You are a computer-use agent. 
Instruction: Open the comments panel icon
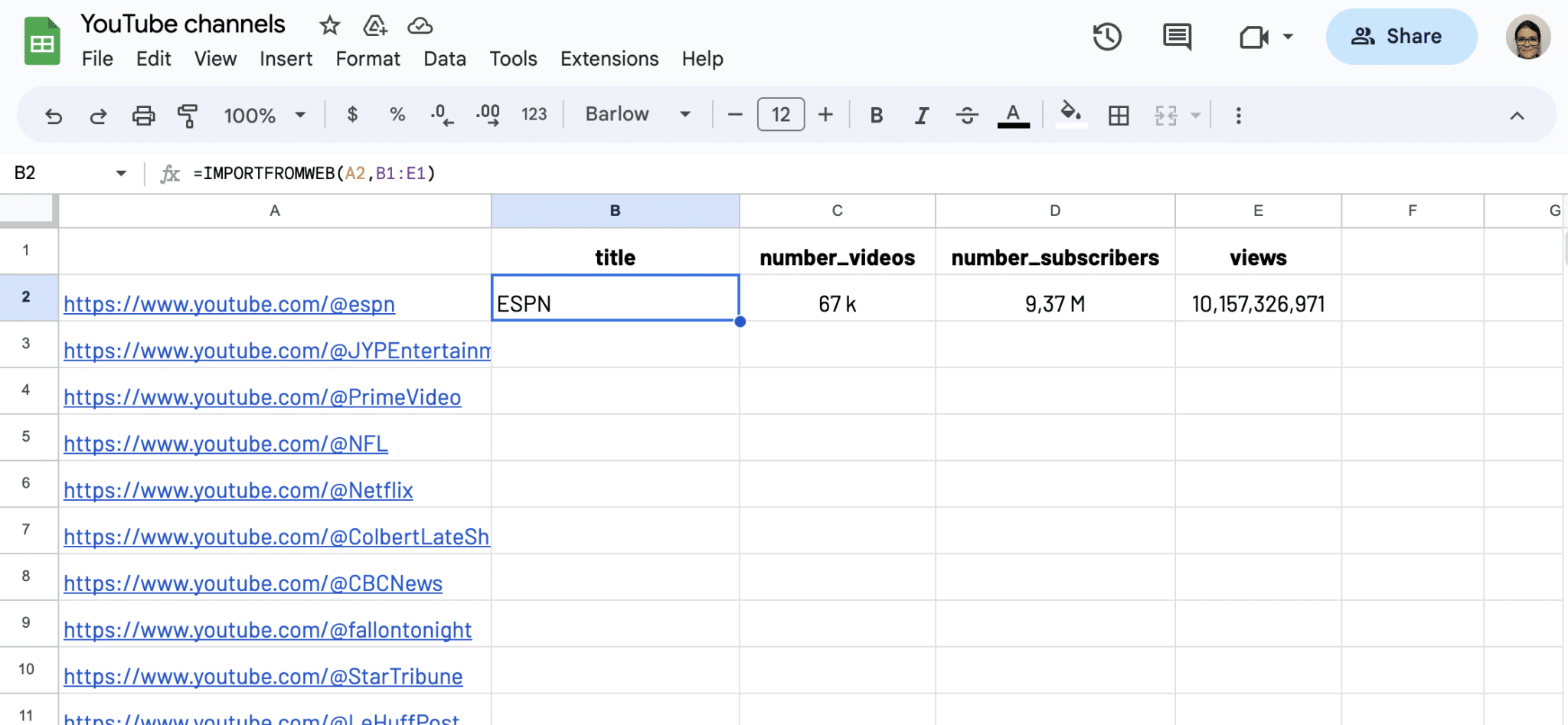(x=1176, y=36)
